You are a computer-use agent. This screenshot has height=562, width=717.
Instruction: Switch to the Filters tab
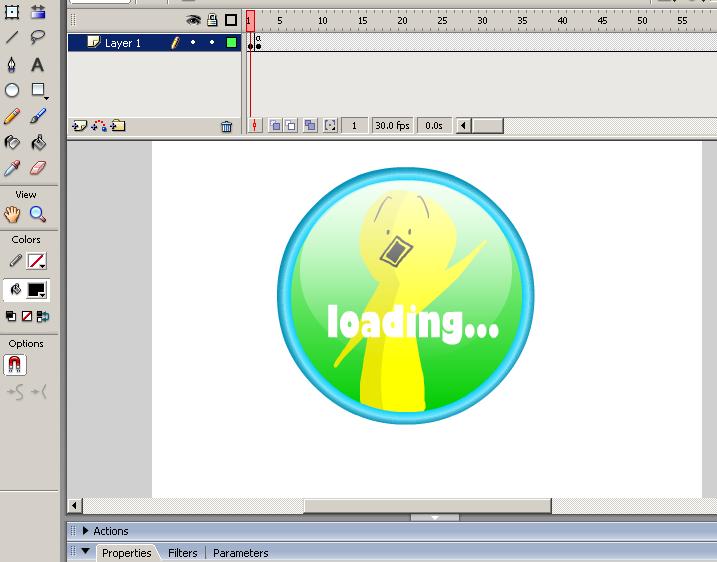tap(182, 553)
